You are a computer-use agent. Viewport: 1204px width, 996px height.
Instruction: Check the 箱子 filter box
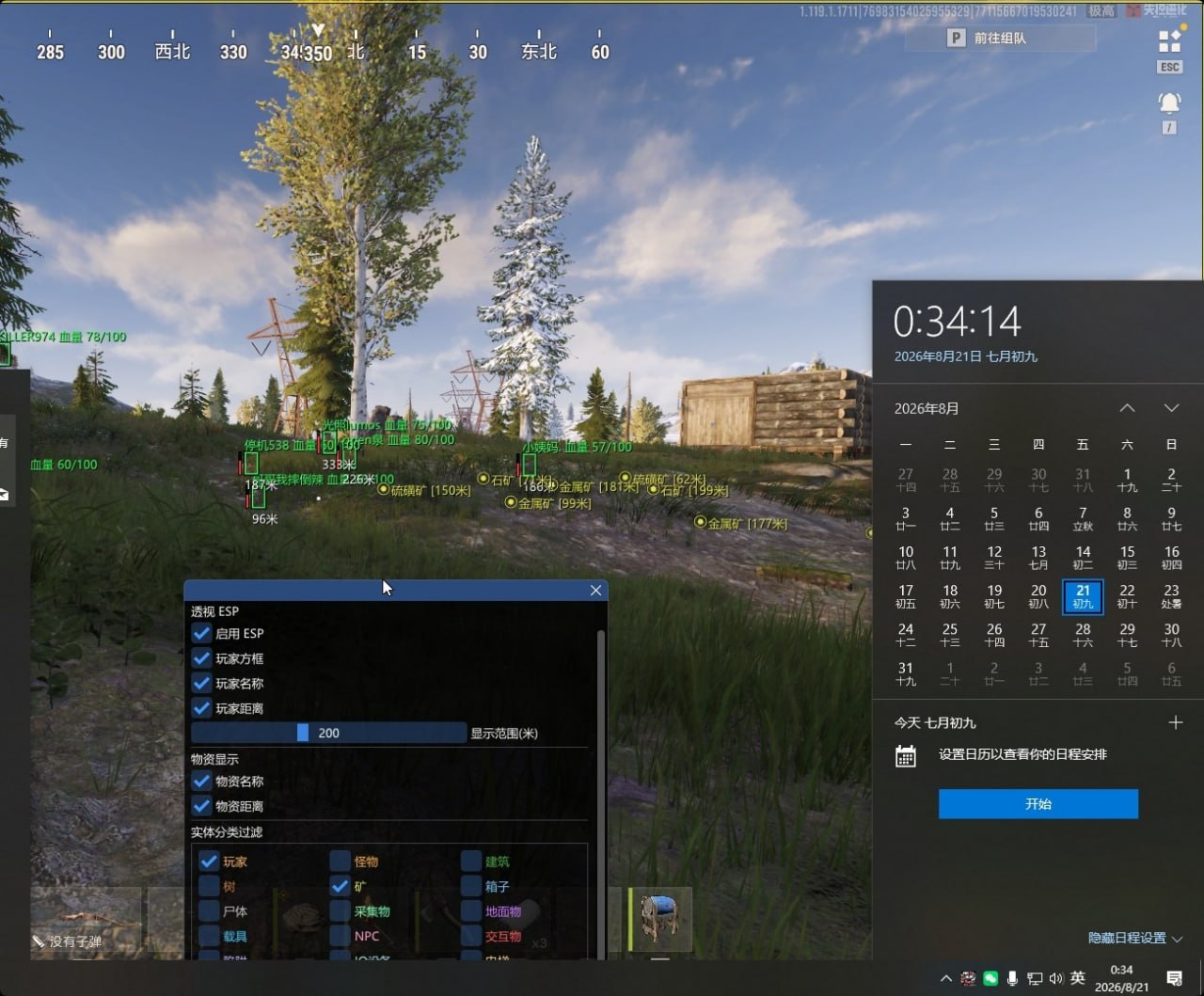point(470,886)
